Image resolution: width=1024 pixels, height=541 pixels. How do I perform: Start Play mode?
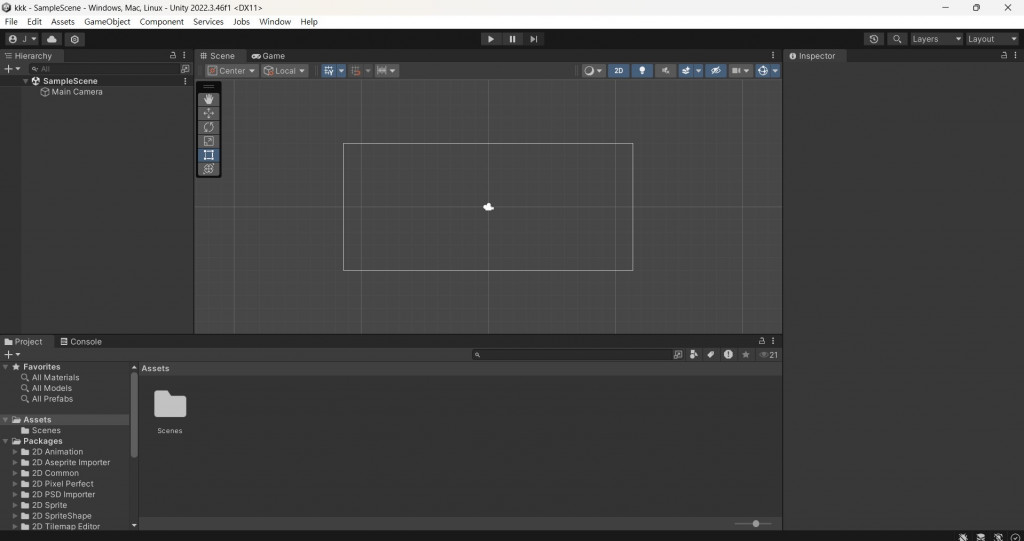[490, 39]
